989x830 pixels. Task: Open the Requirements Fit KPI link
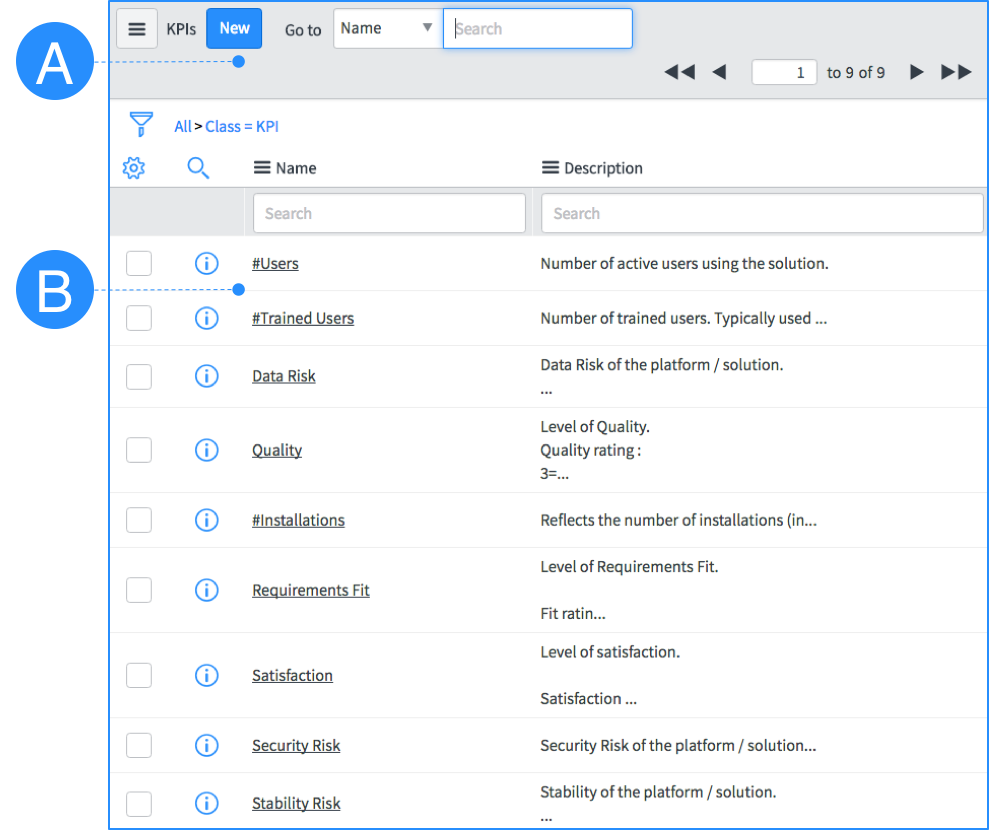(x=310, y=590)
